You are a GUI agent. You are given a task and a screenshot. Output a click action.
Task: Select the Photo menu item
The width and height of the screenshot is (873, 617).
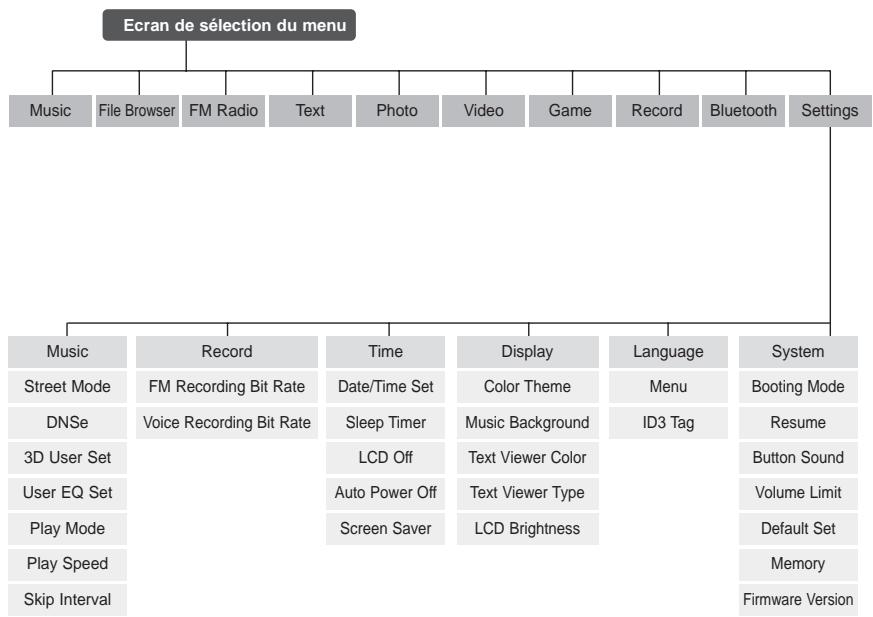click(x=397, y=111)
